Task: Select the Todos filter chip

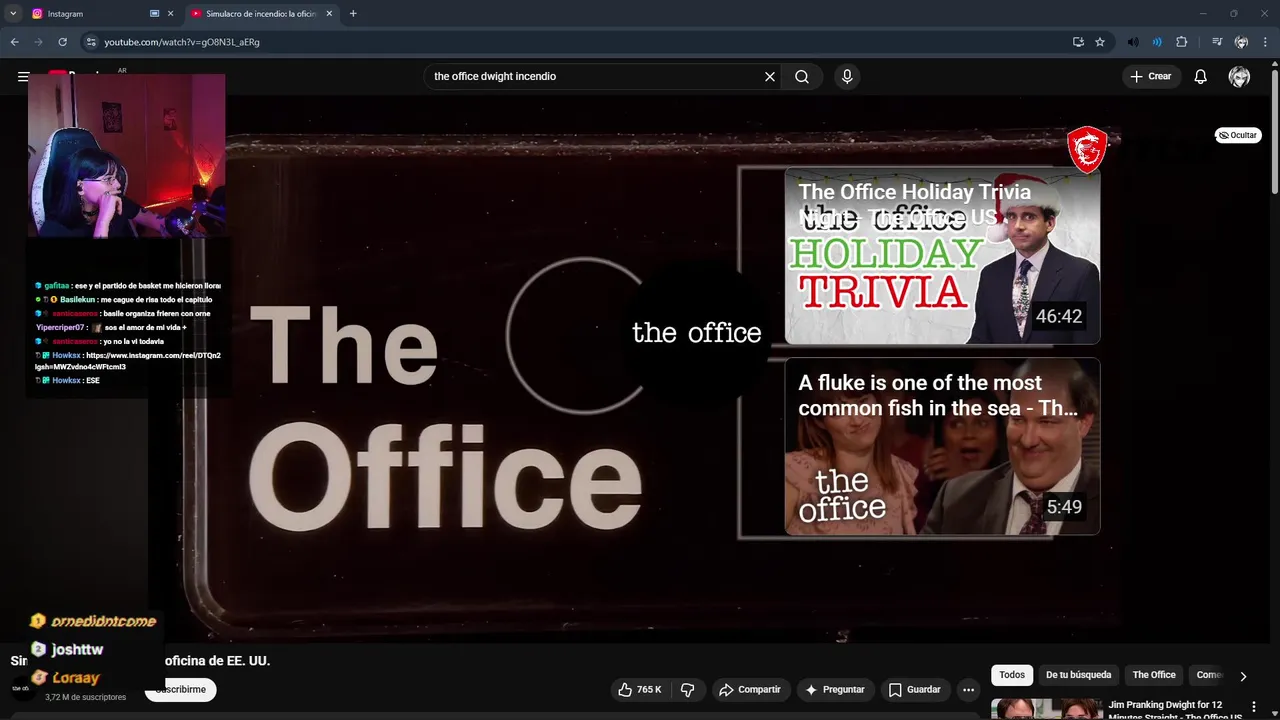Action: pyautogui.click(x=1012, y=675)
